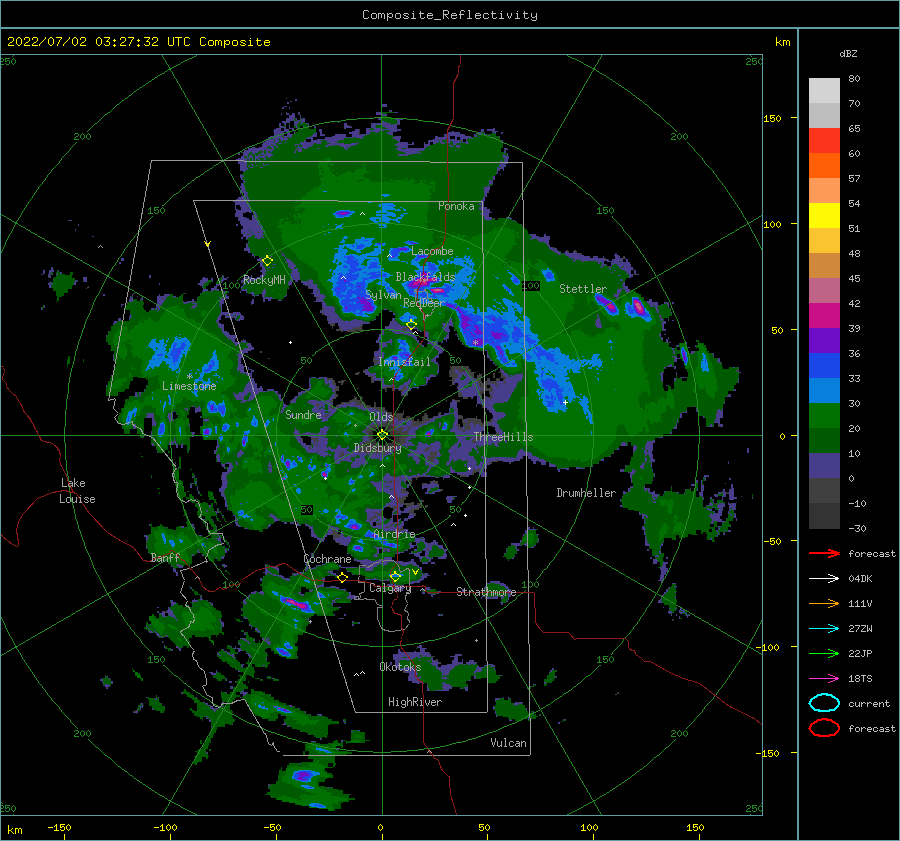Click the Ponoka town label
Screen dimensions: 900x841
[x=456, y=206]
